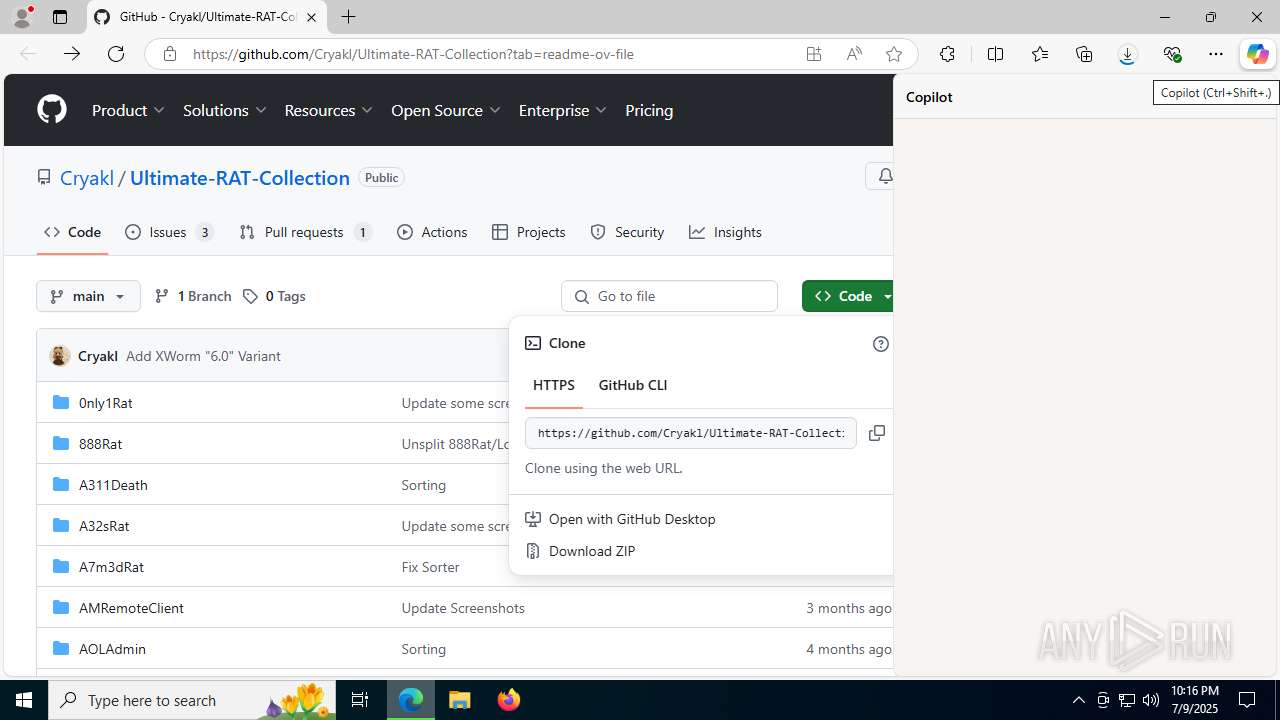Open the Issues tab
The image size is (1280, 720).
point(169,232)
